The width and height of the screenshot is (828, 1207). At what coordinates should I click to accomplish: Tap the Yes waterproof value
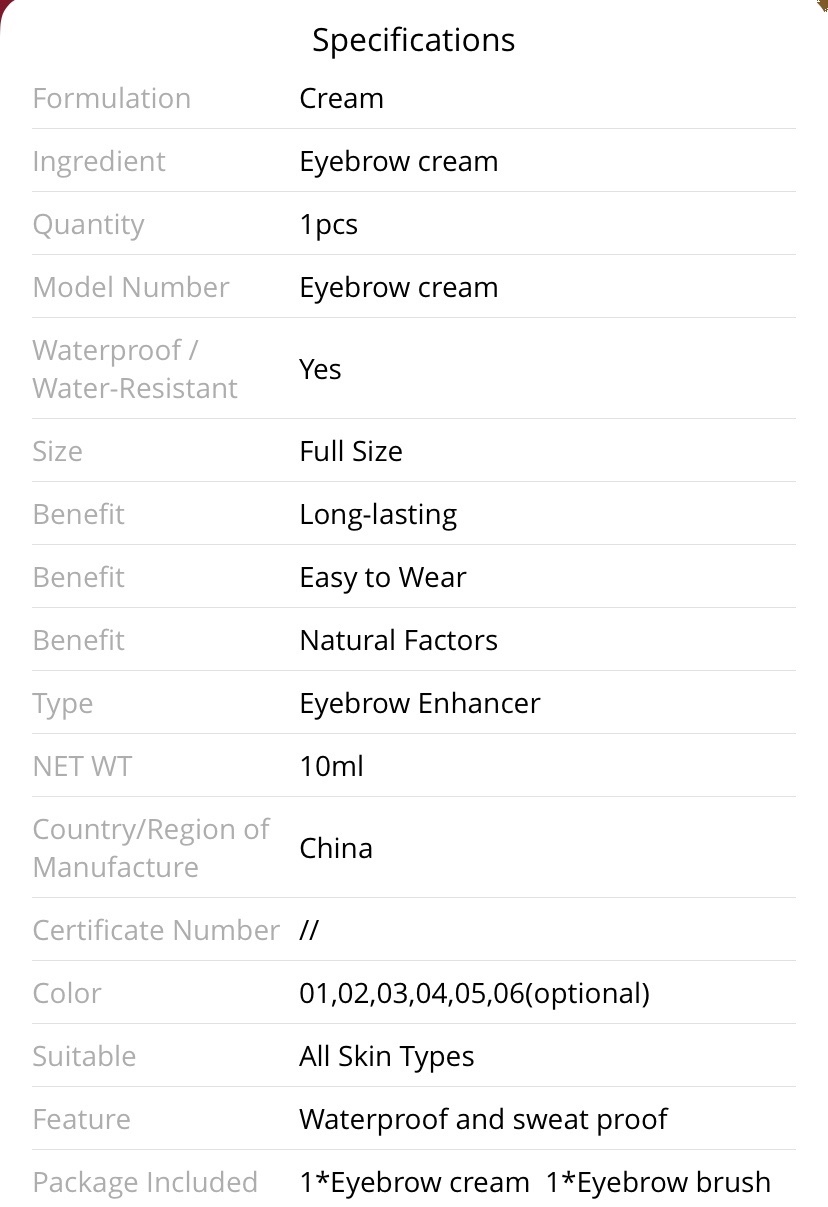320,369
